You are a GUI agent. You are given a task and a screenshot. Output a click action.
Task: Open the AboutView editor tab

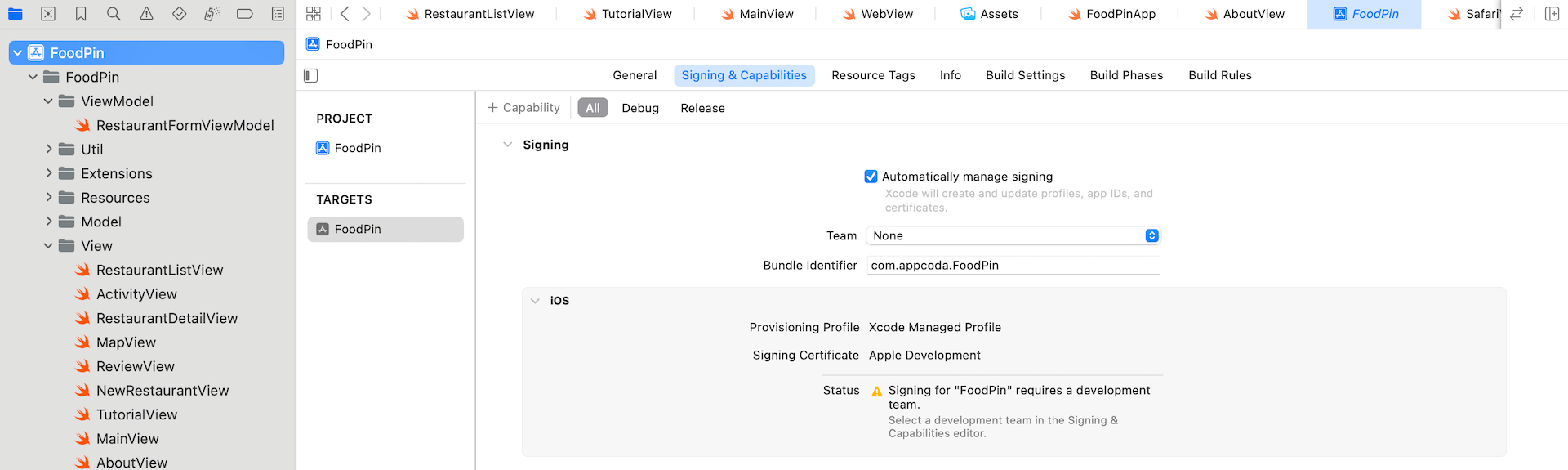[1244, 14]
